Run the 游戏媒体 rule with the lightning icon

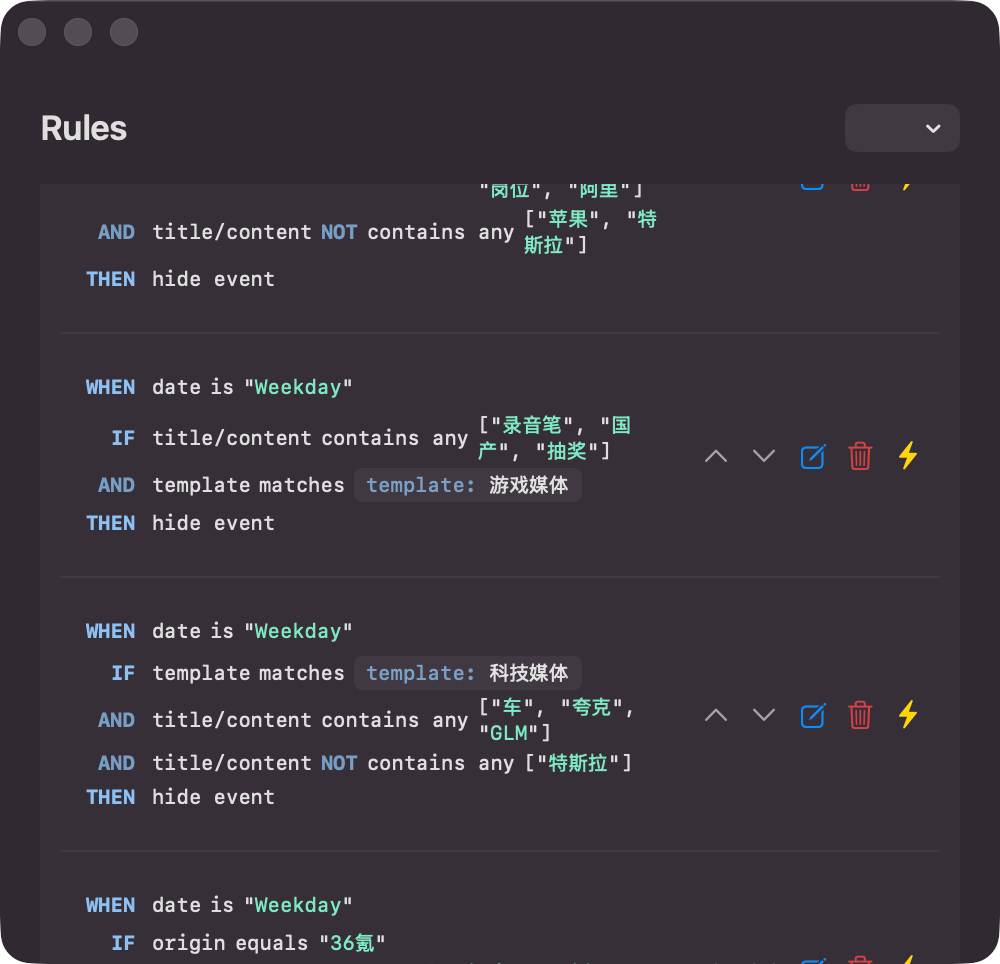(x=908, y=456)
